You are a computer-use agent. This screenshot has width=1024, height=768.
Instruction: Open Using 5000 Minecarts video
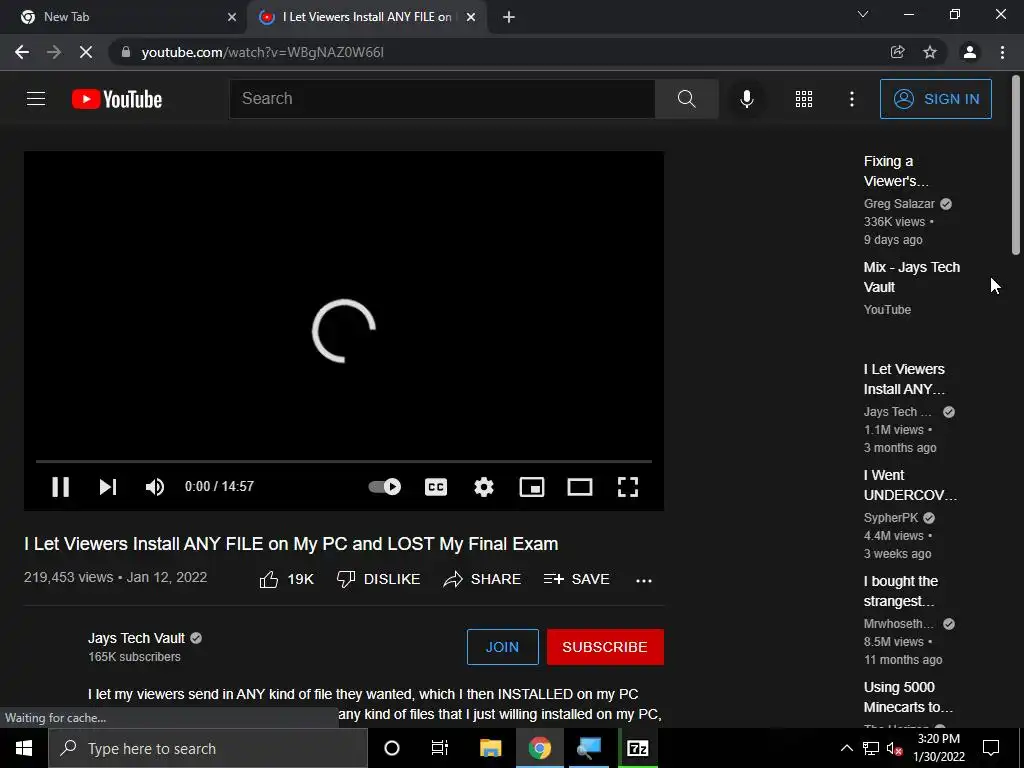(x=908, y=697)
